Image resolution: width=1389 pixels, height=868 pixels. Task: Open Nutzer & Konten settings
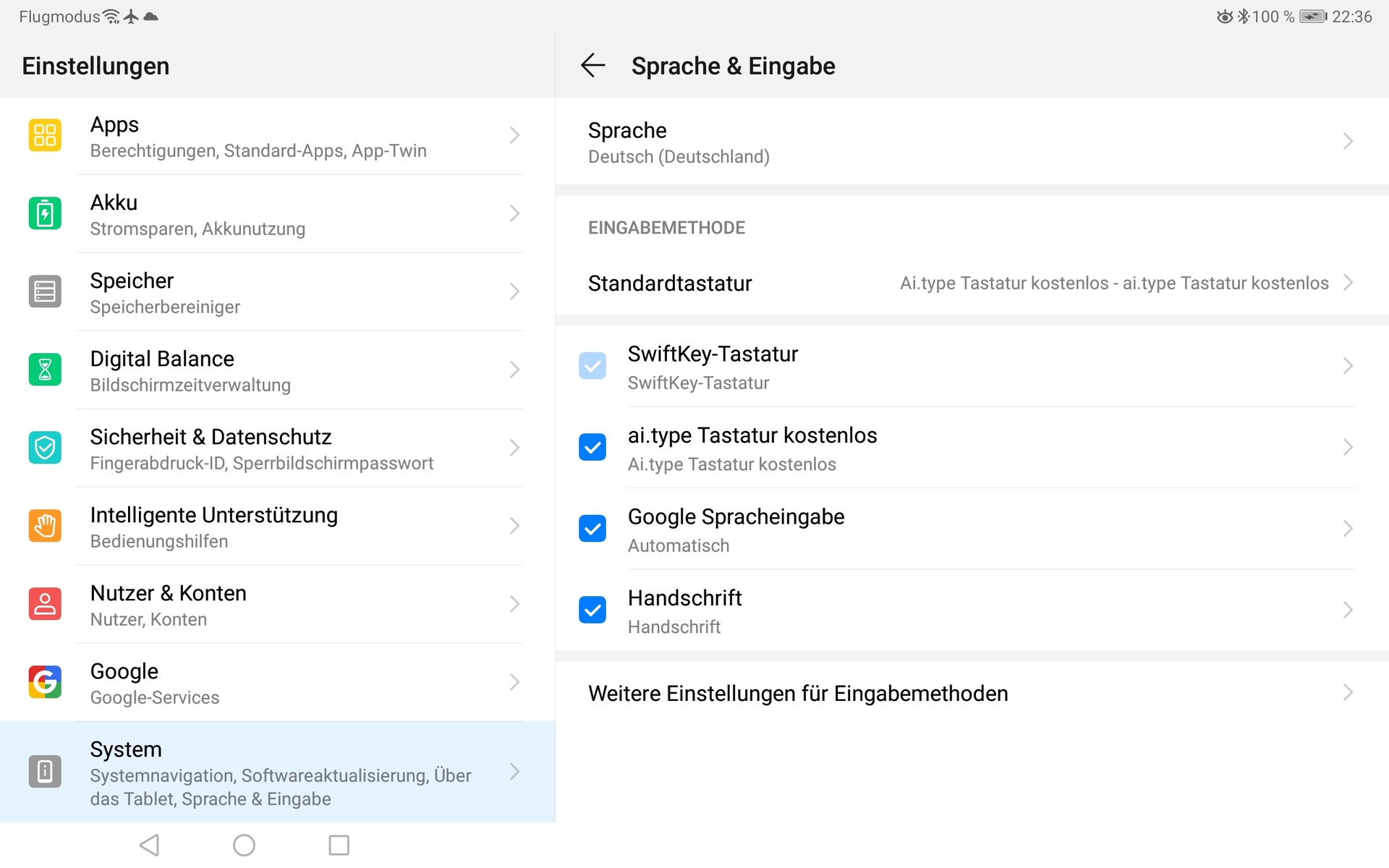pyautogui.click(x=278, y=604)
